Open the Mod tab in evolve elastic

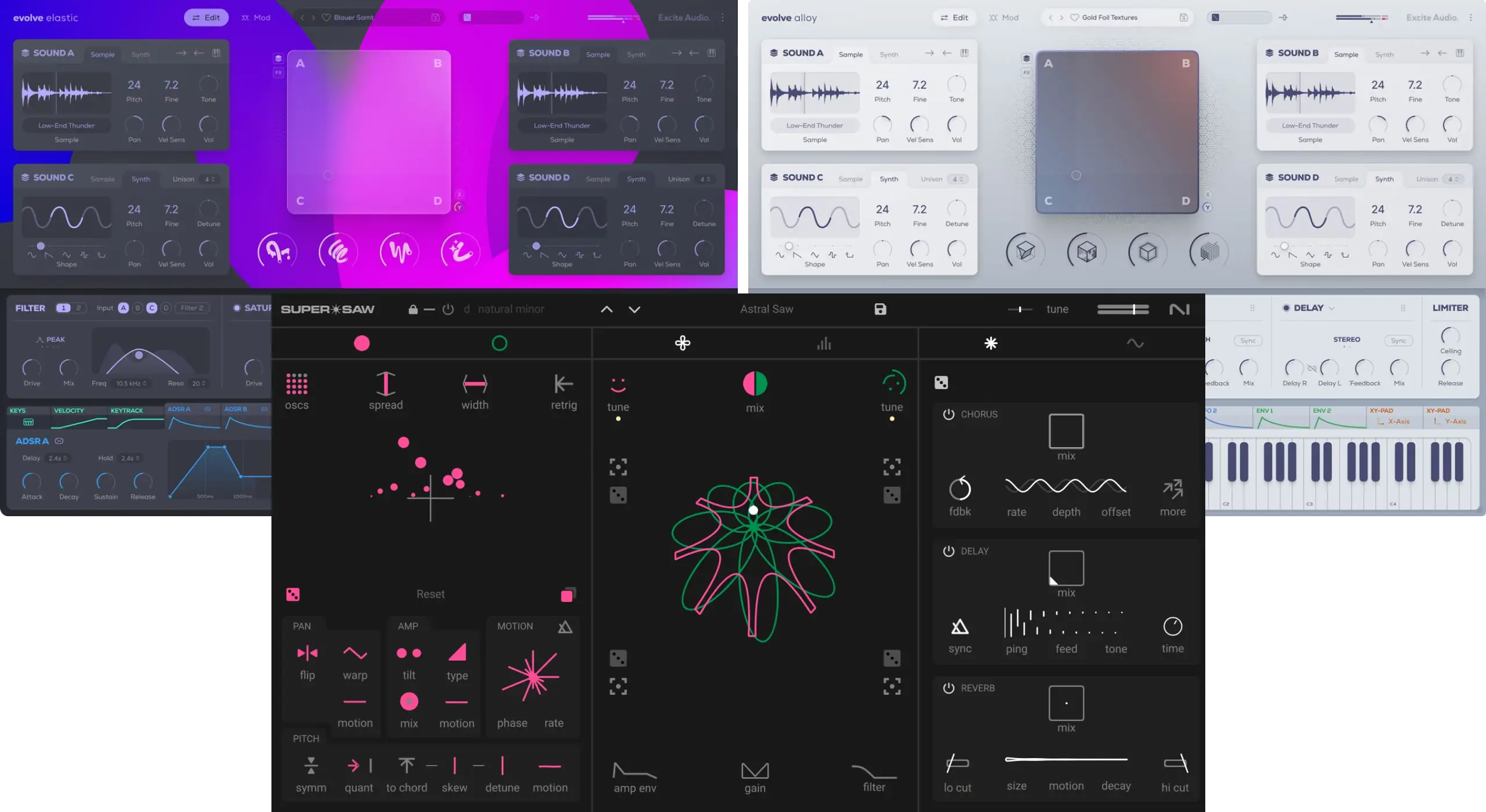[x=256, y=17]
